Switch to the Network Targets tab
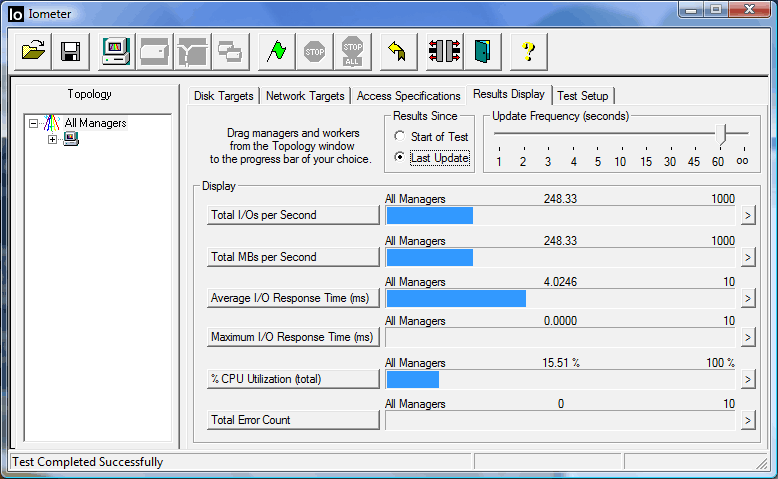This screenshot has height=479, width=778. tap(305, 96)
